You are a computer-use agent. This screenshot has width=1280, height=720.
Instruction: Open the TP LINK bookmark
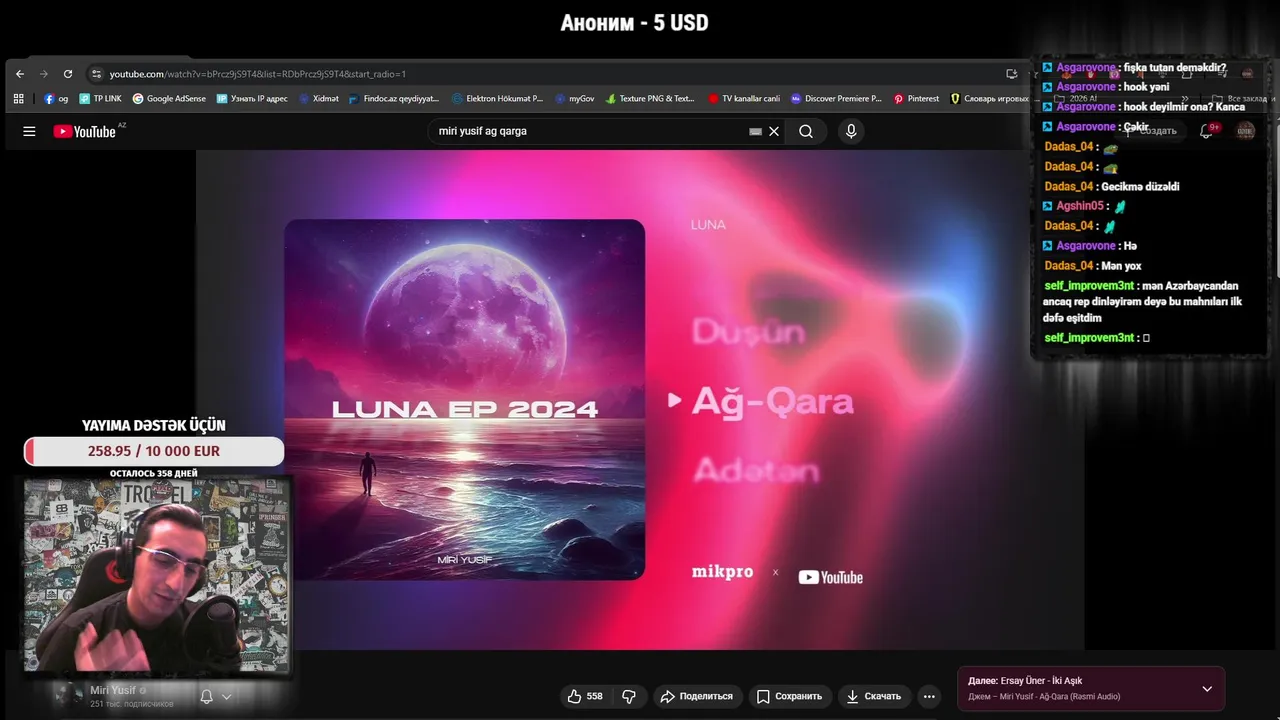pos(100,99)
